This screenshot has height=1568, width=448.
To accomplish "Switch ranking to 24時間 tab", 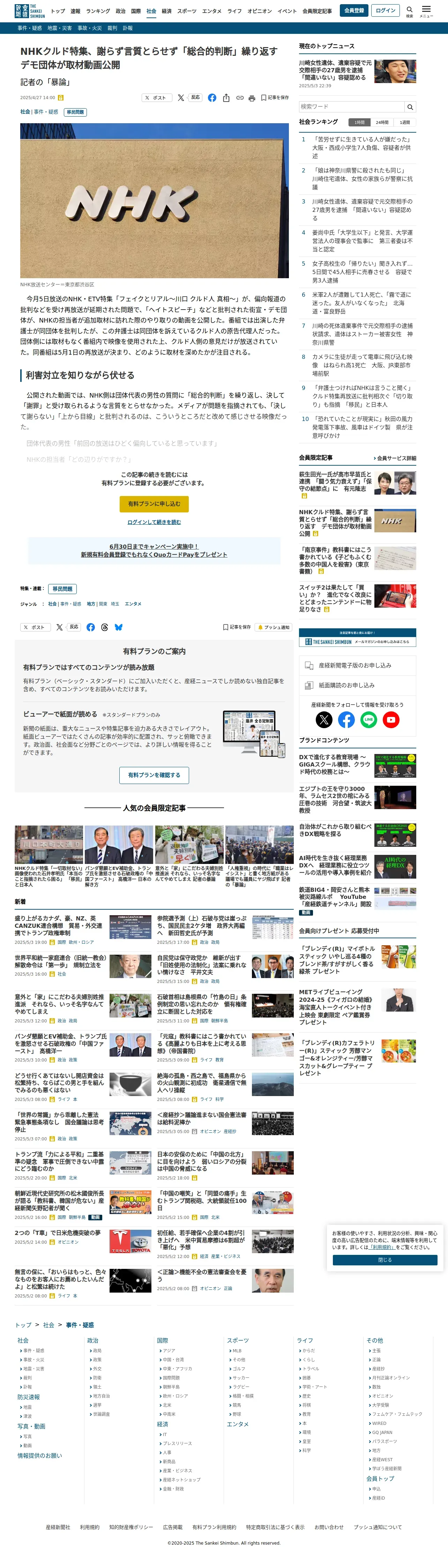I will click(382, 123).
